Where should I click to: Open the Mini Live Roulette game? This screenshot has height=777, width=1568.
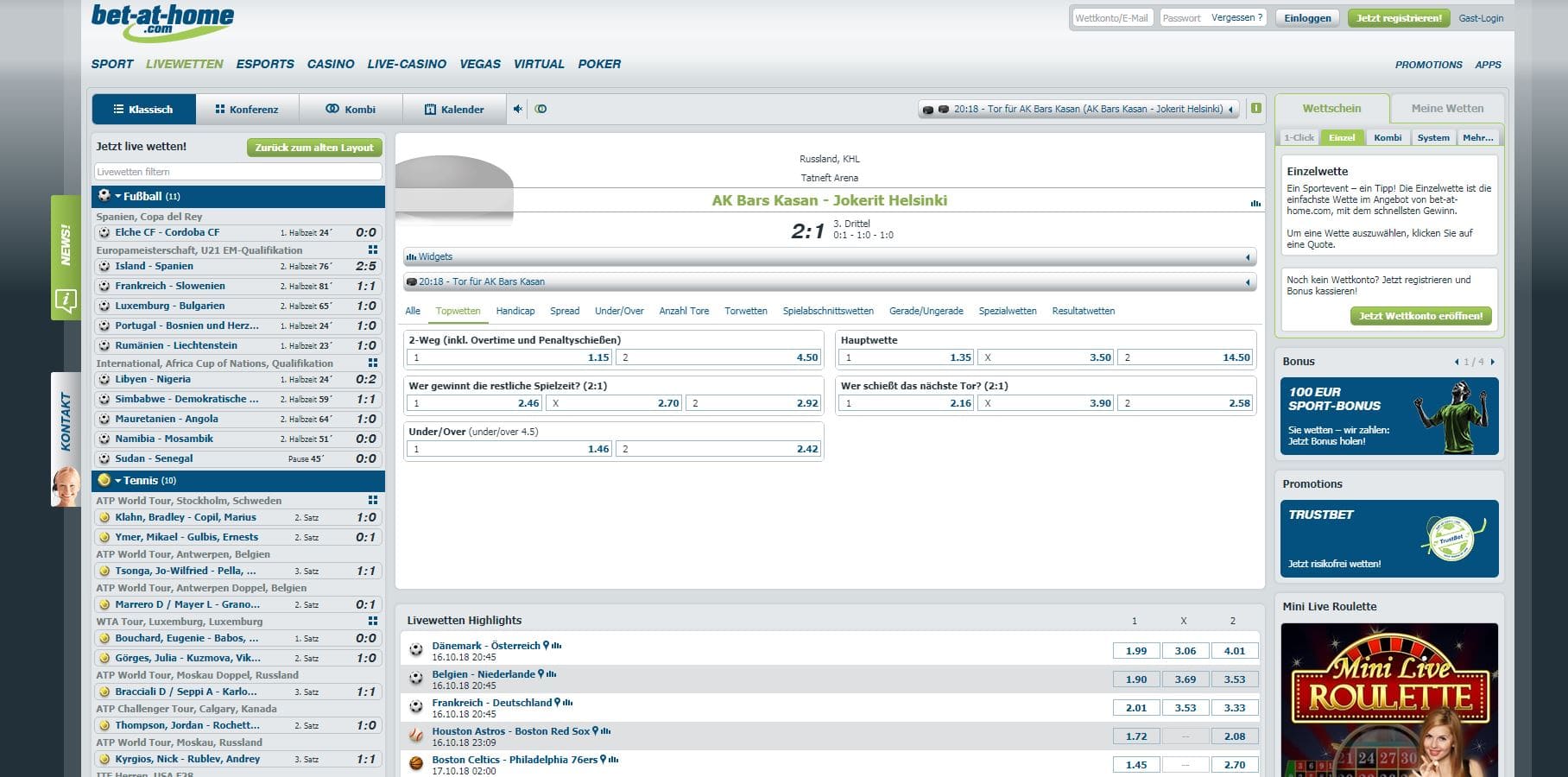click(1389, 699)
